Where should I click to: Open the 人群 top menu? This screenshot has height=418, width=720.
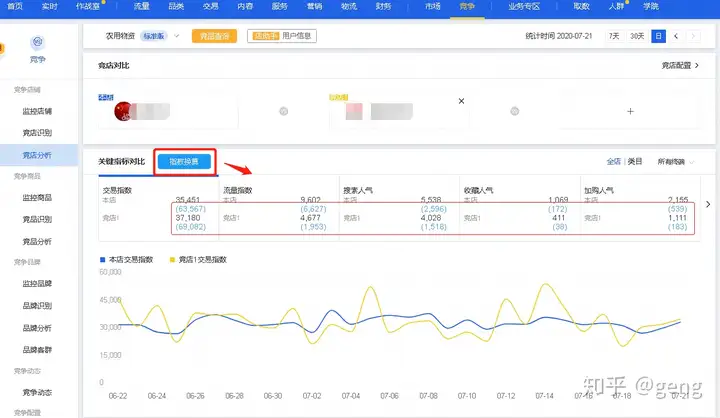[x=616, y=6]
